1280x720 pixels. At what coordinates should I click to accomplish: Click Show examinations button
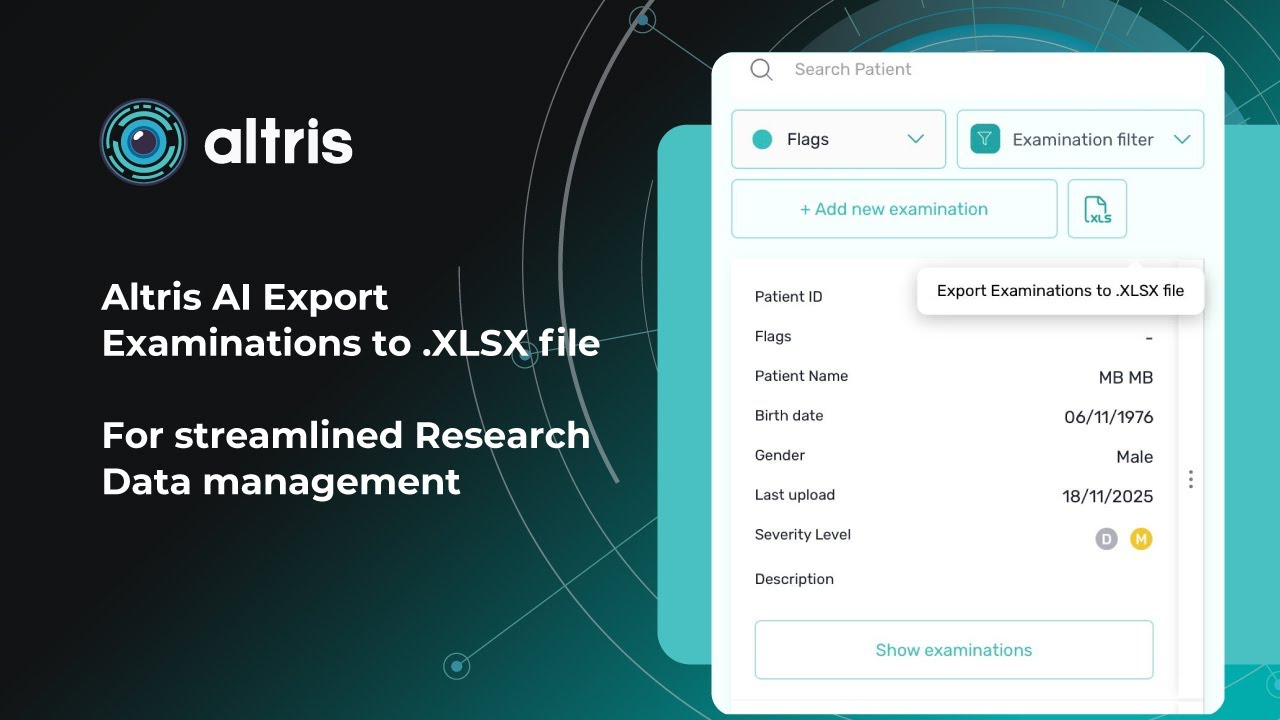(x=954, y=650)
